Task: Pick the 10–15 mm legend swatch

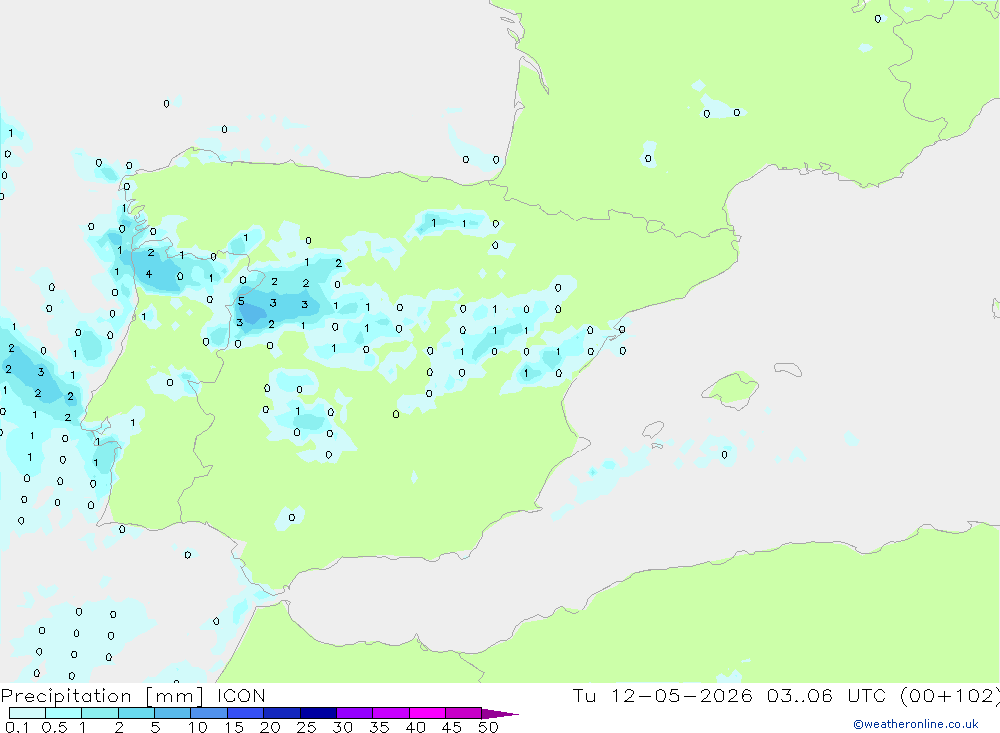Action: [x=209, y=713]
